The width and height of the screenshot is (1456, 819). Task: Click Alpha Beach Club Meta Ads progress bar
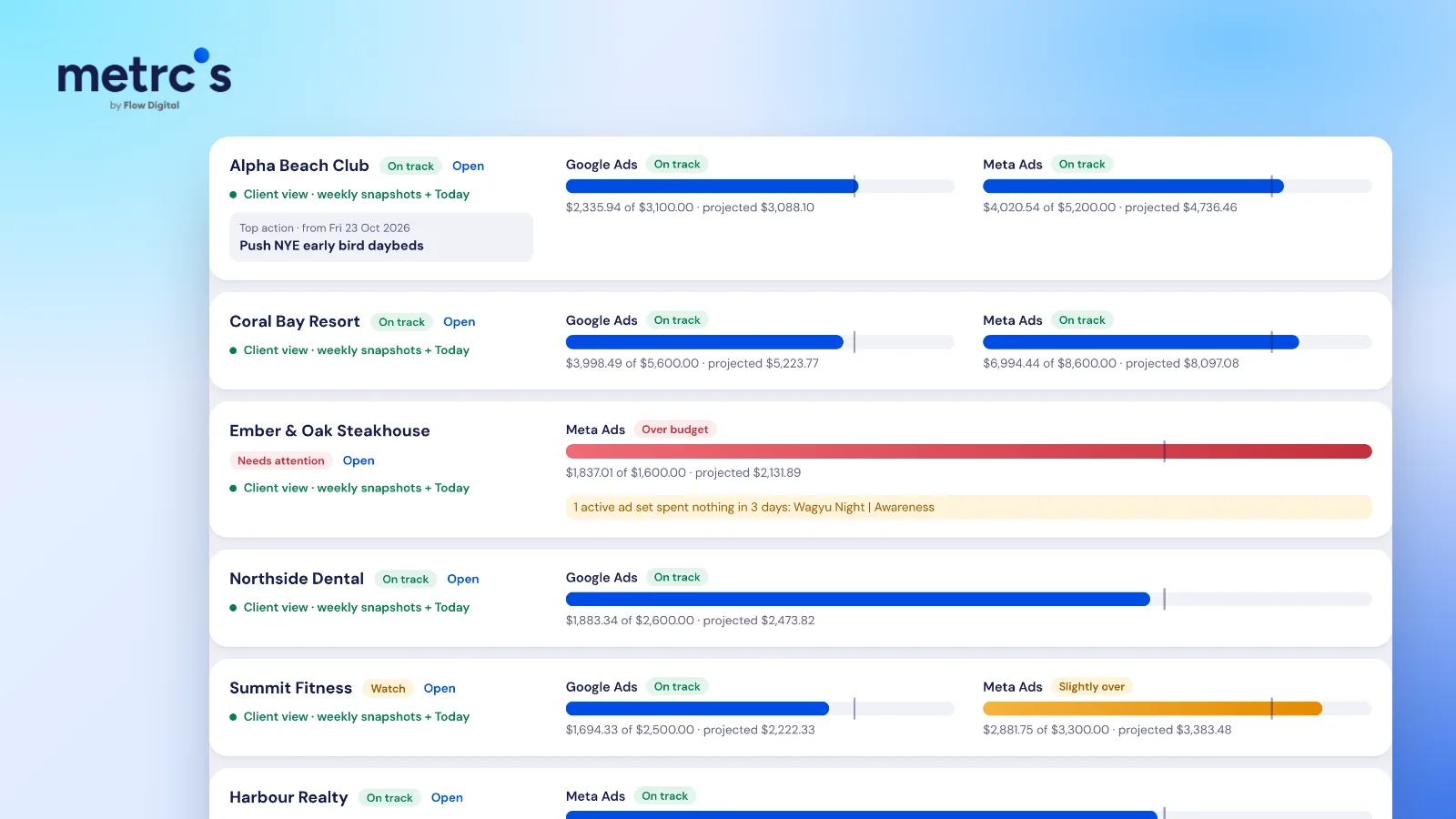pos(1178,187)
